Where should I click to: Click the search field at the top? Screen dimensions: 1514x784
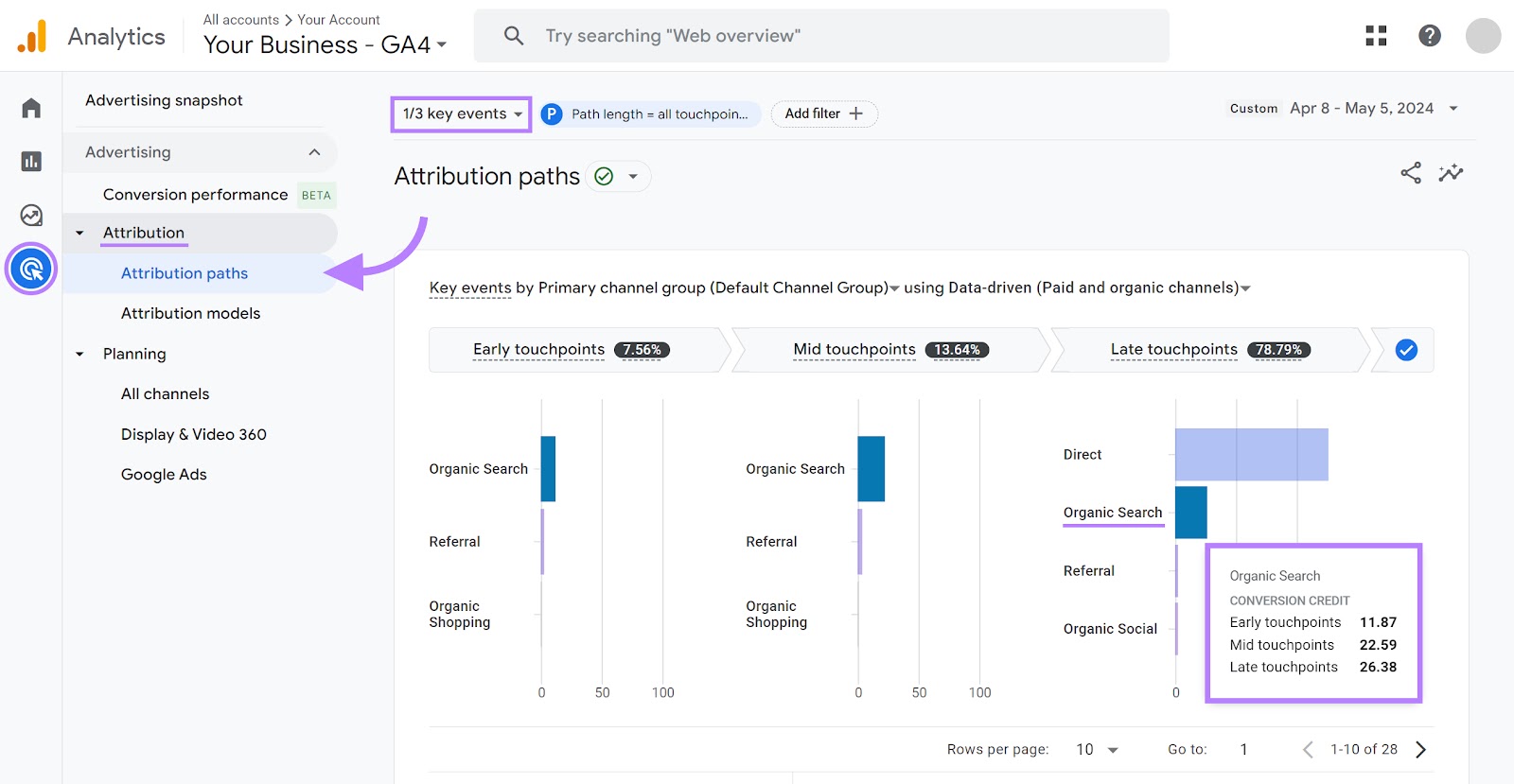point(821,36)
